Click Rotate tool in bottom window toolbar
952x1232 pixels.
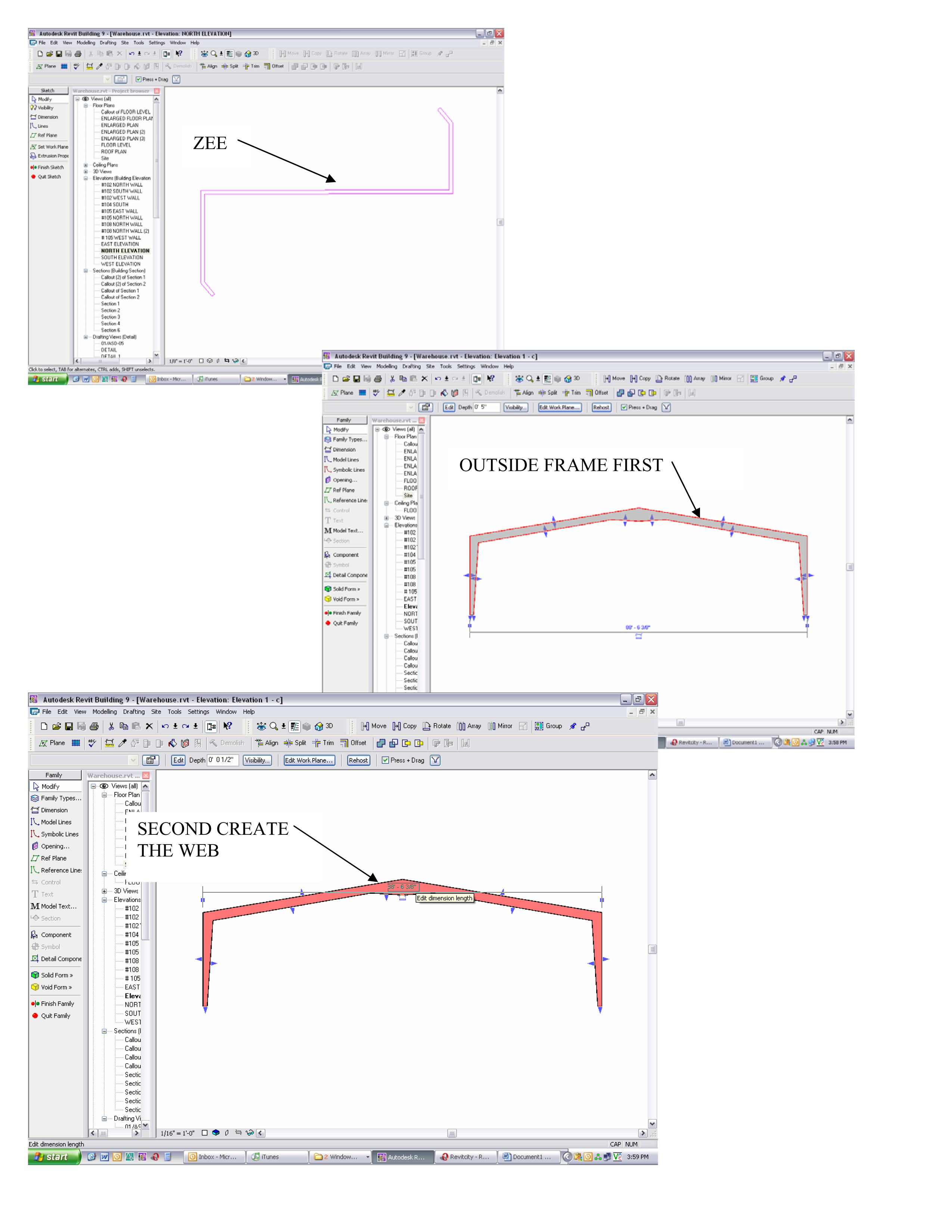click(x=436, y=726)
